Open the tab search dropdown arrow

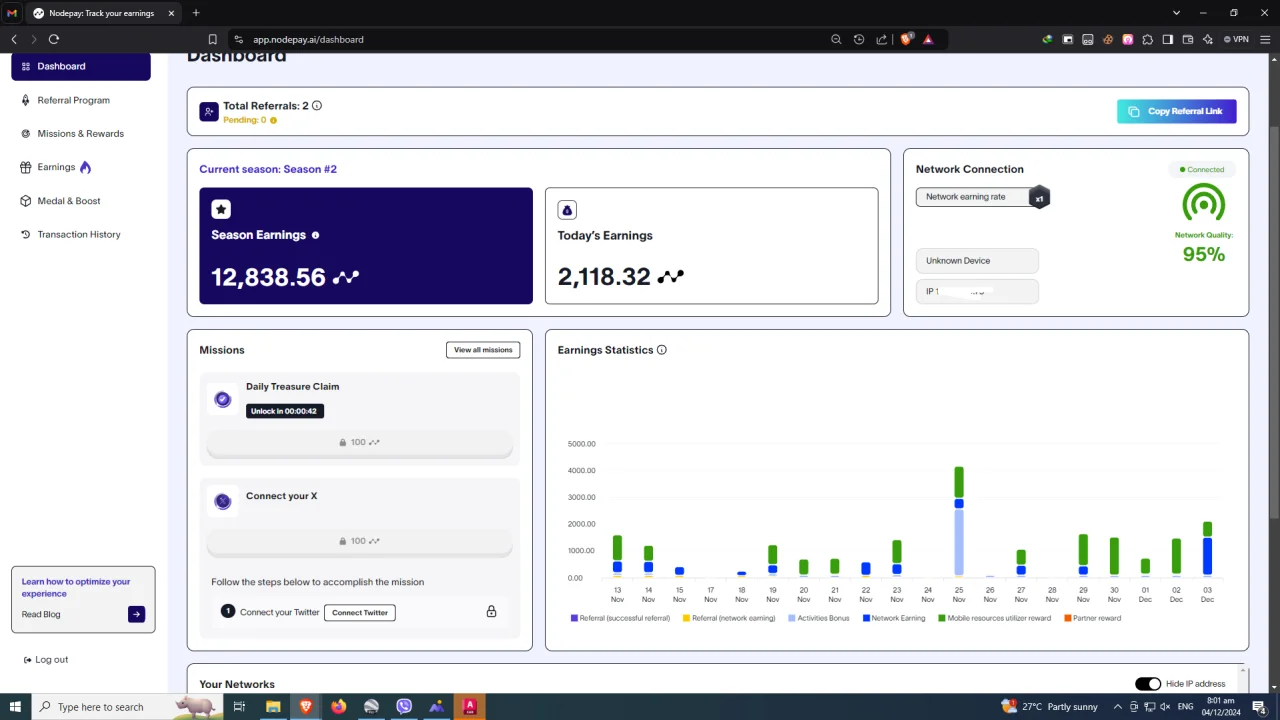pyautogui.click(x=1176, y=13)
